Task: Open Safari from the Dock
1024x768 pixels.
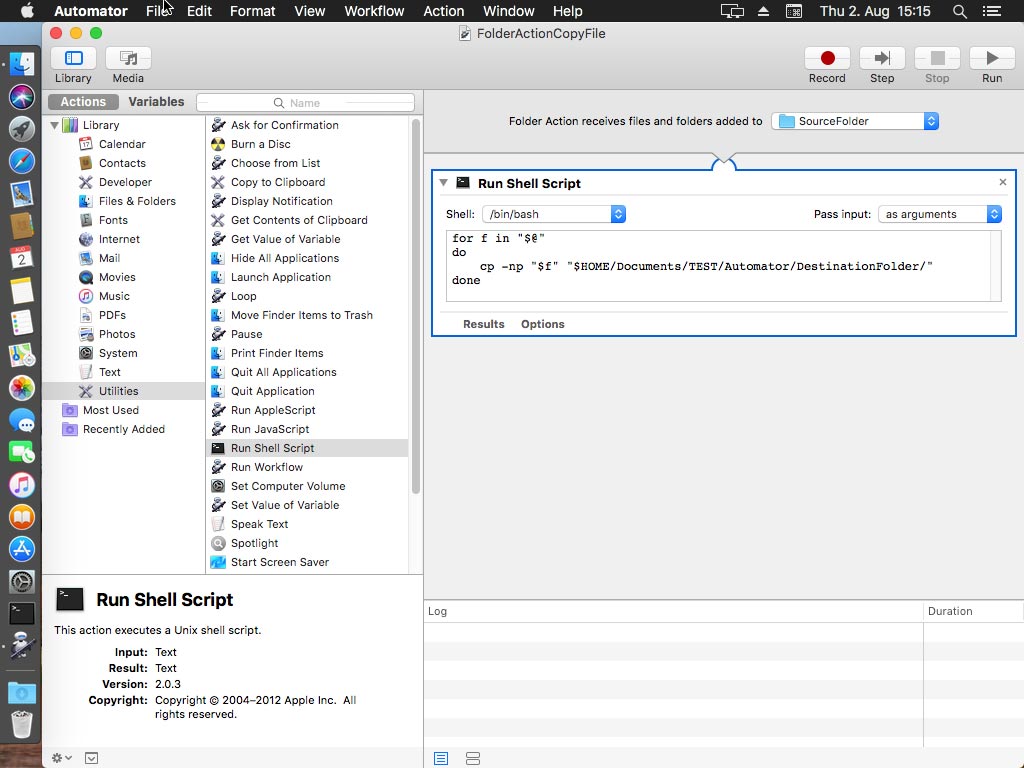Action: 22,161
